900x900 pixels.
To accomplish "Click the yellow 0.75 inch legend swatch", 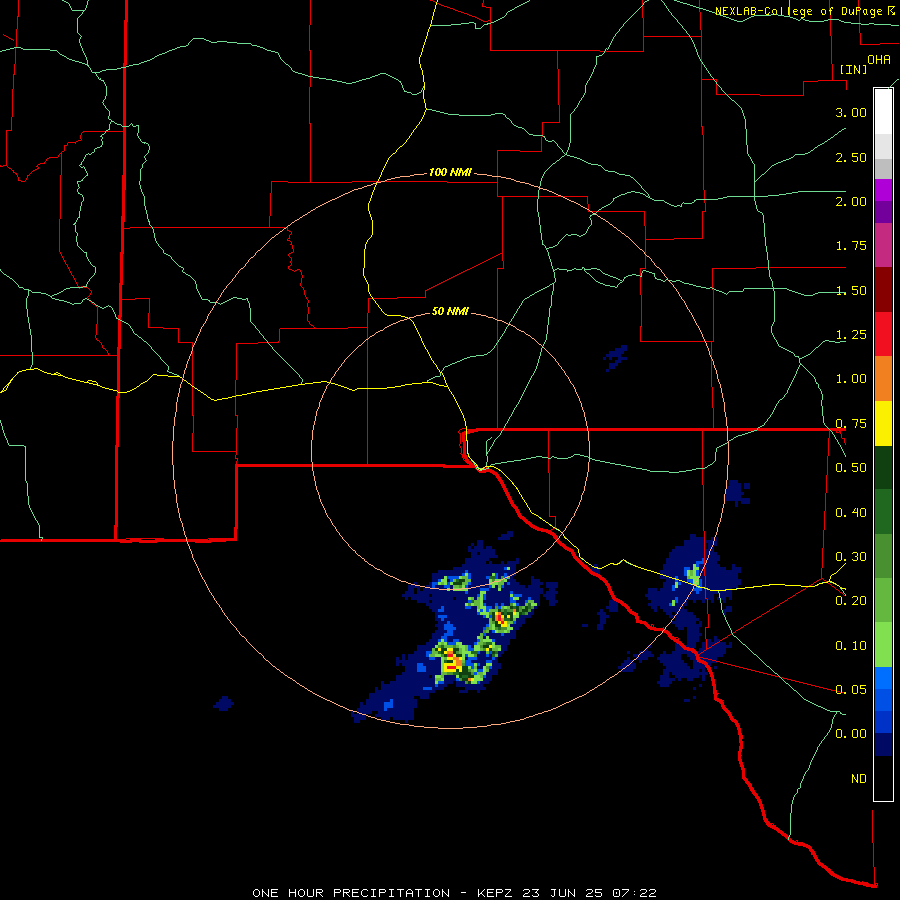I will [883, 424].
